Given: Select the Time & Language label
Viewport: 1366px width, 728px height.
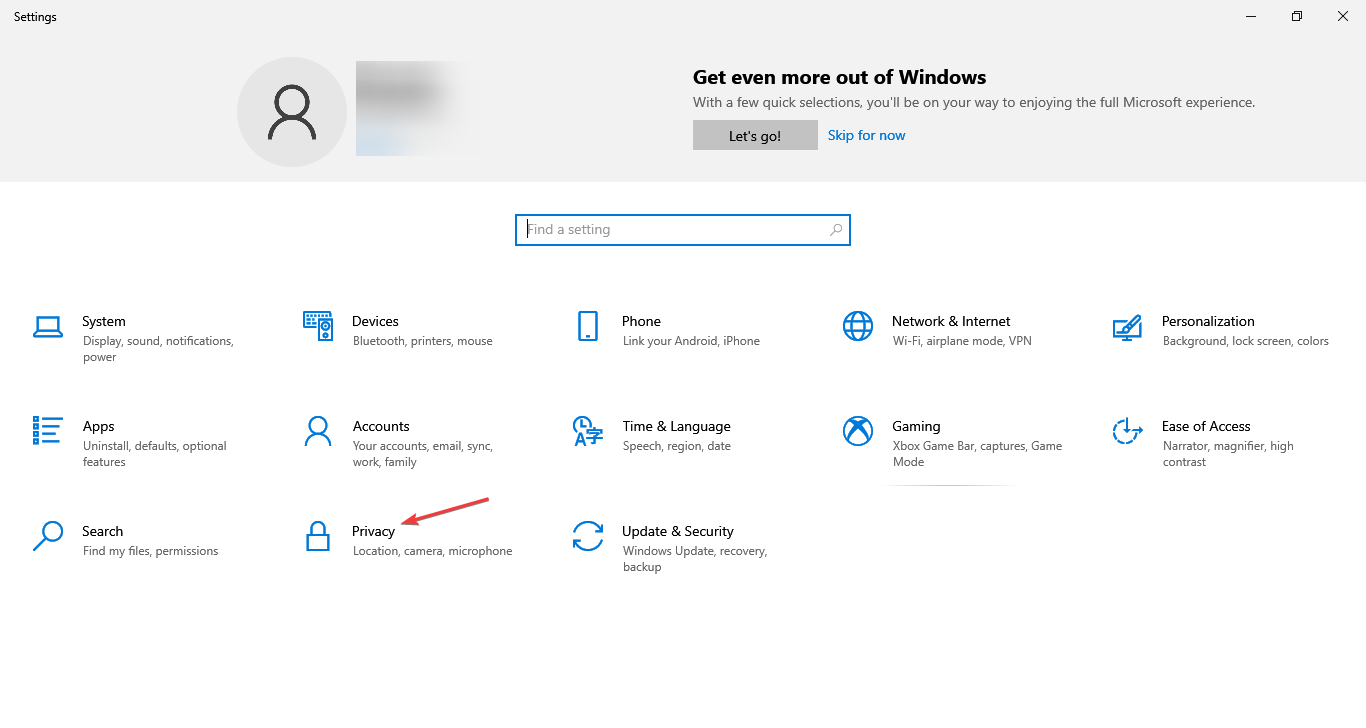Looking at the screenshot, I should (x=676, y=426).
